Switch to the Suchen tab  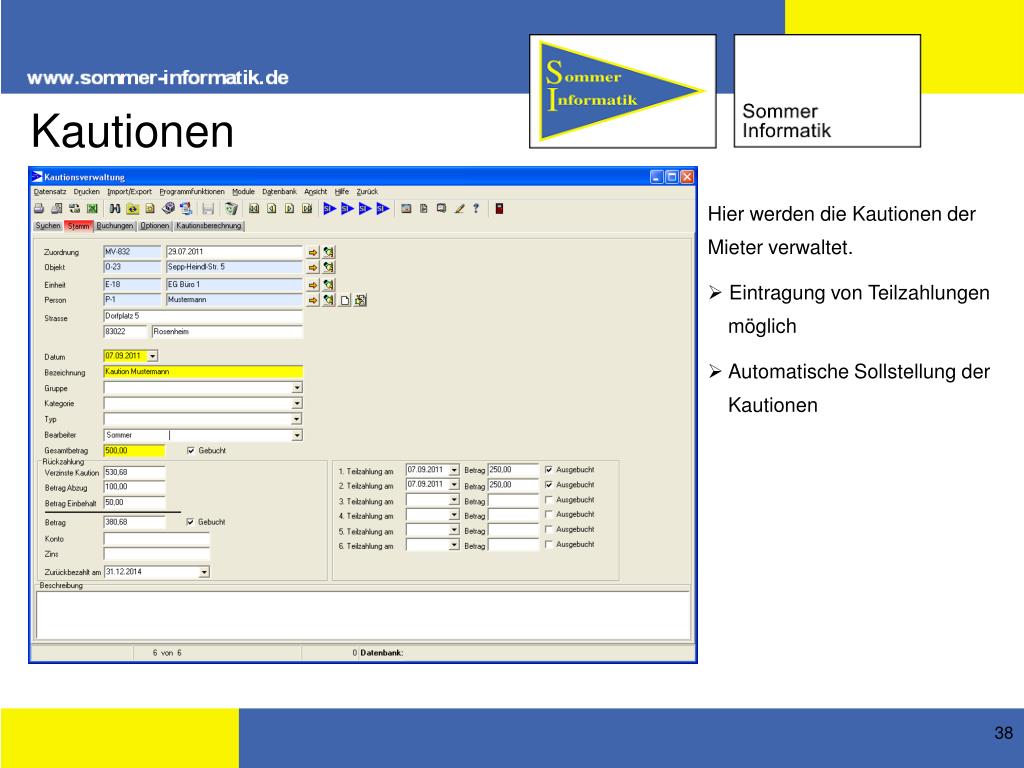click(x=48, y=226)
